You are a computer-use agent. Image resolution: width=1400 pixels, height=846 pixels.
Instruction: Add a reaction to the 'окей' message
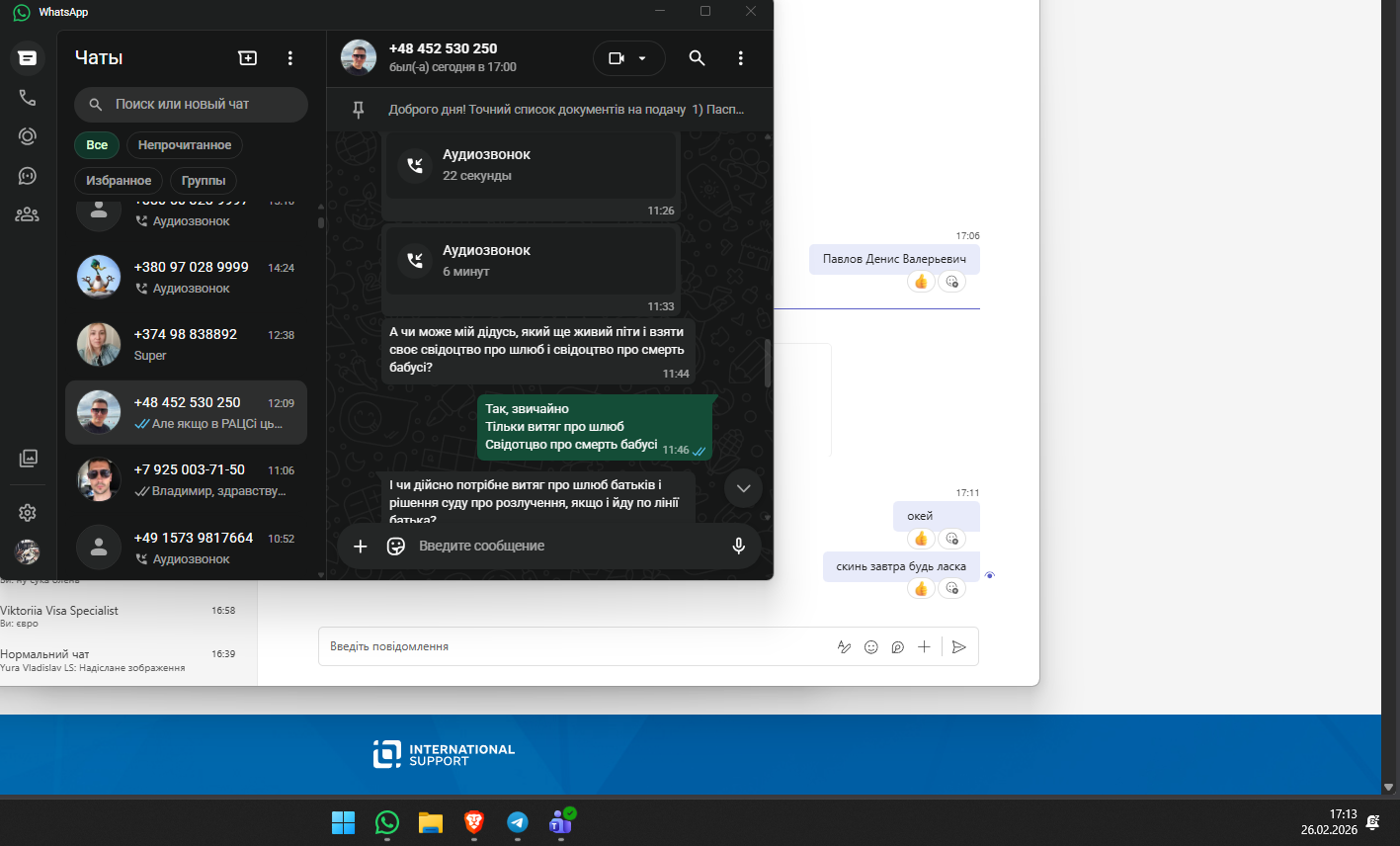point(951,539)
